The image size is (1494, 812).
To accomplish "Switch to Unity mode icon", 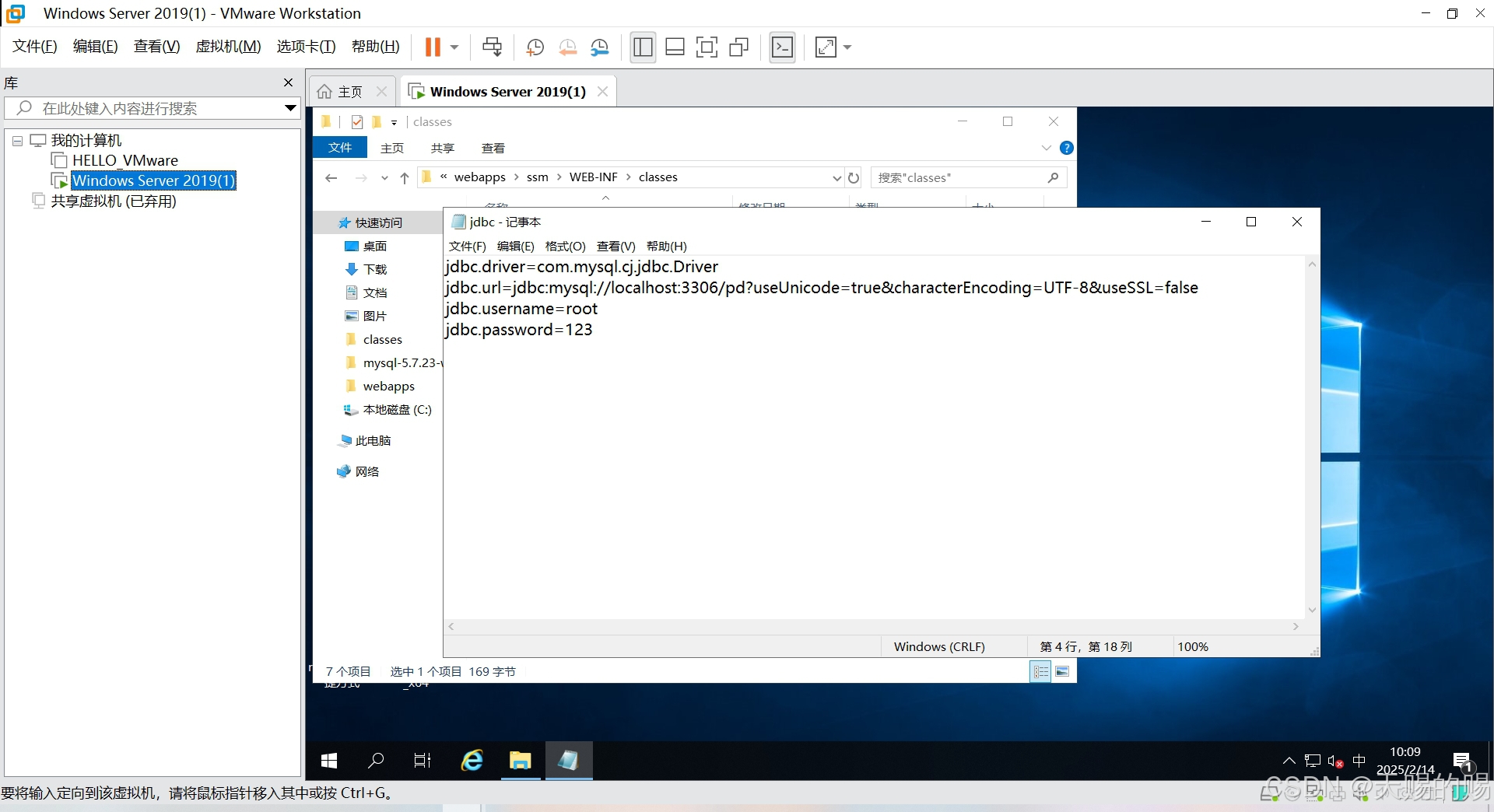I will [739, 47].
